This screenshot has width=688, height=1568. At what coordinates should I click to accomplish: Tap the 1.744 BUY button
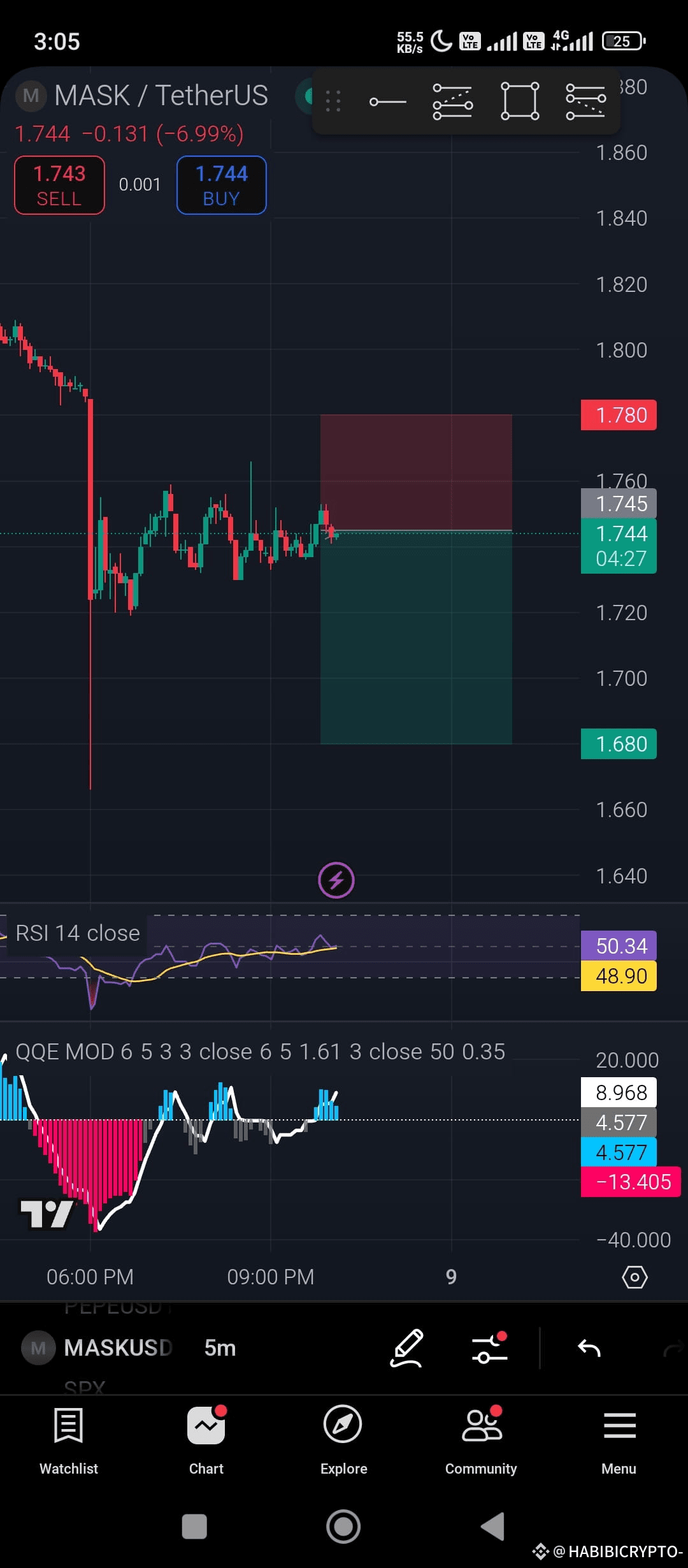point(221,185)
